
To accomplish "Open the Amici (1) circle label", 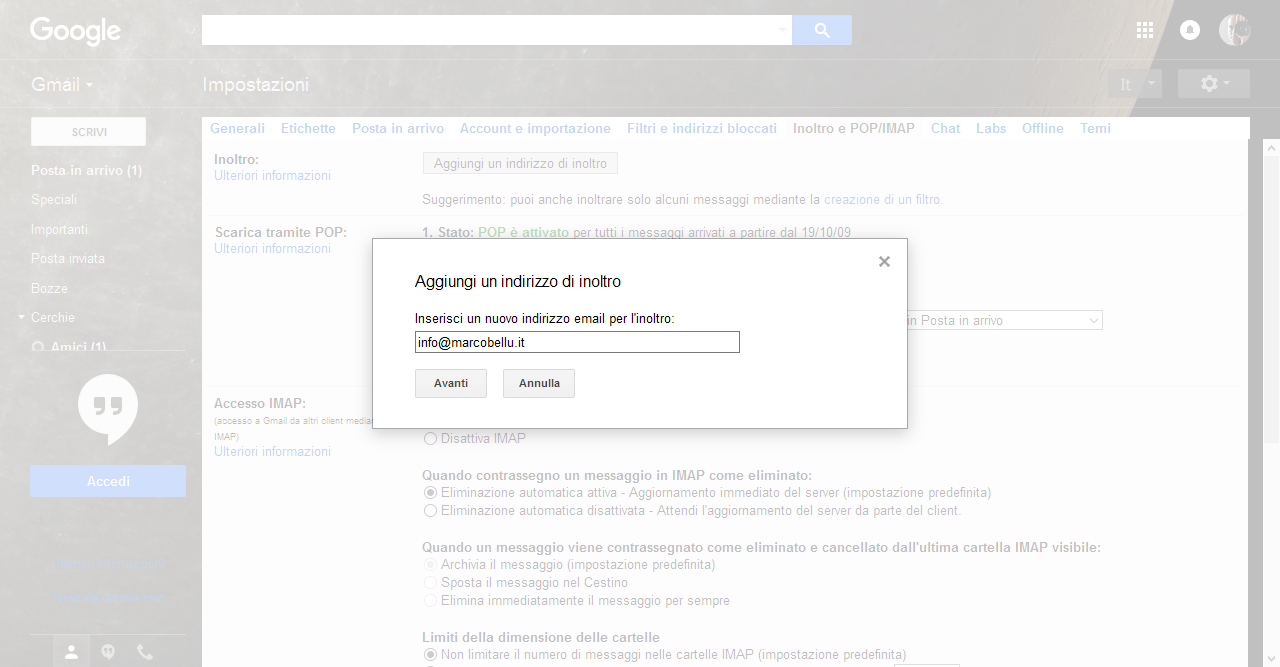I will (x=78, y=347).
